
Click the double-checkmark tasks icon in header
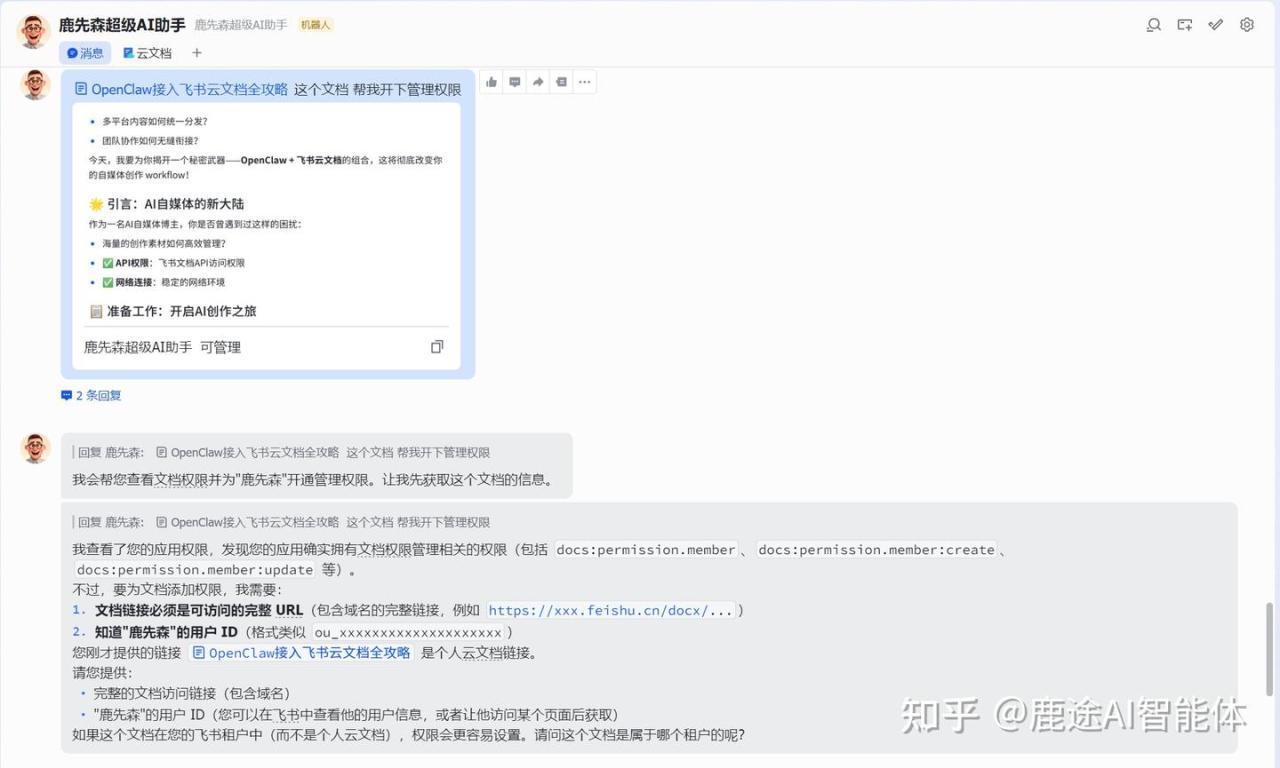pyautogui.click(x=1216, y=25)
